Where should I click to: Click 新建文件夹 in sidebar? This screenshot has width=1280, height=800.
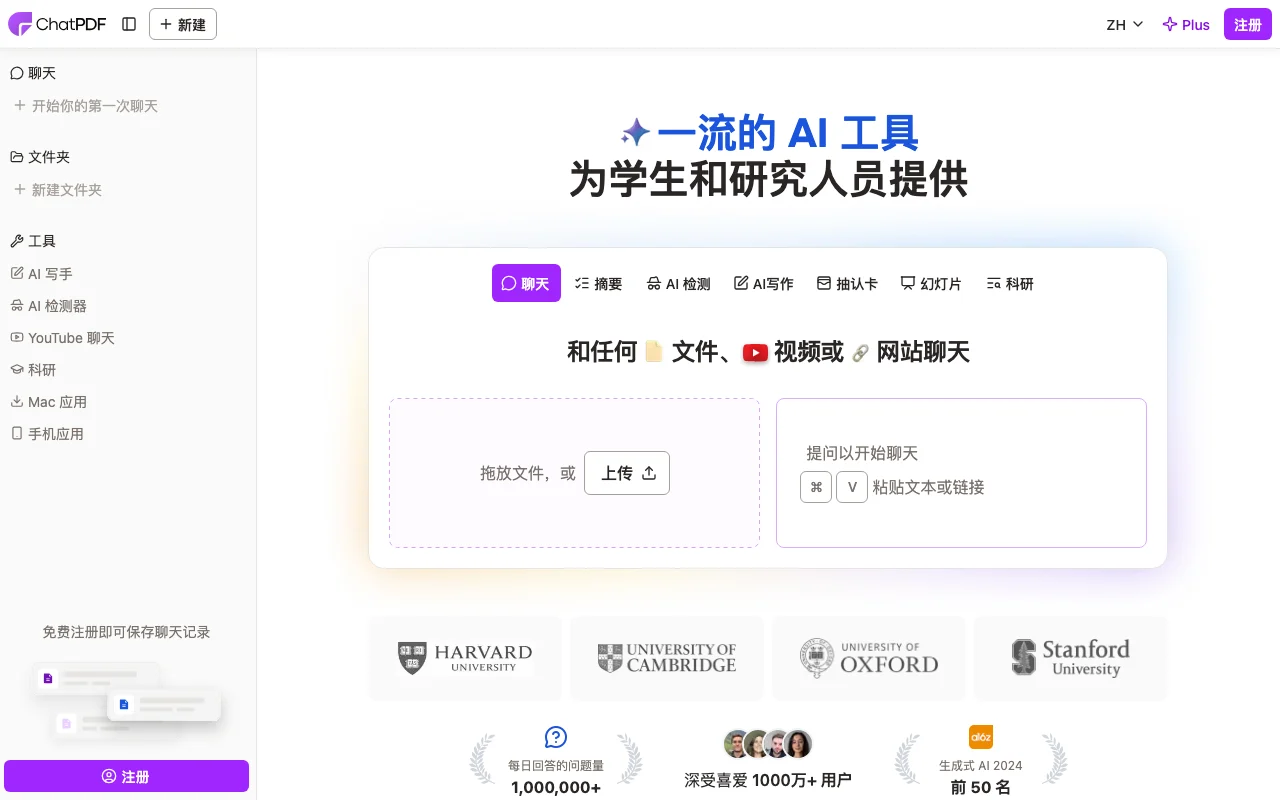coord(58,190)
